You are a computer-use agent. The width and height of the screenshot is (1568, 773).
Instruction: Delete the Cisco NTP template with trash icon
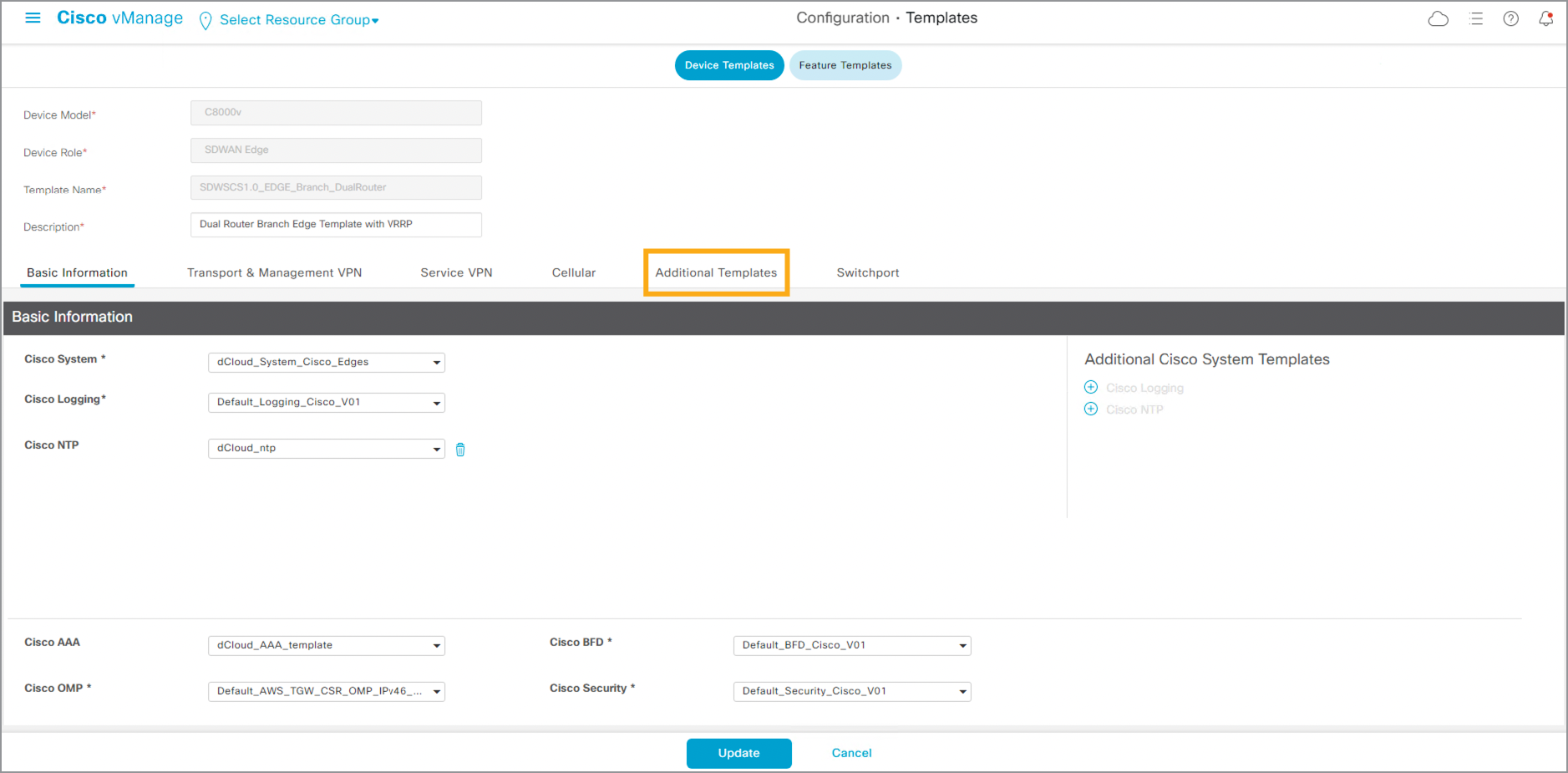(460, 450)
